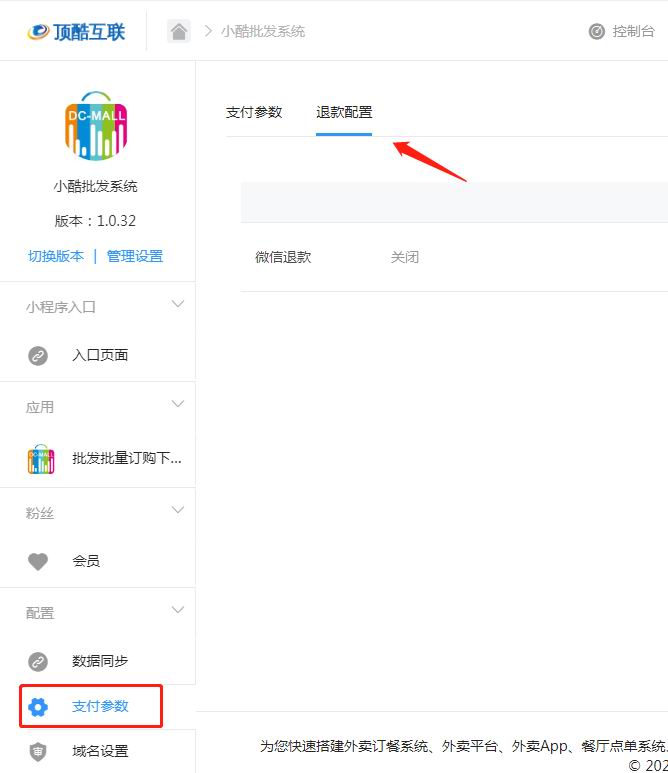668x773 pixels.
Task: Click the 切换版本 link
Action: coord(56,256)
